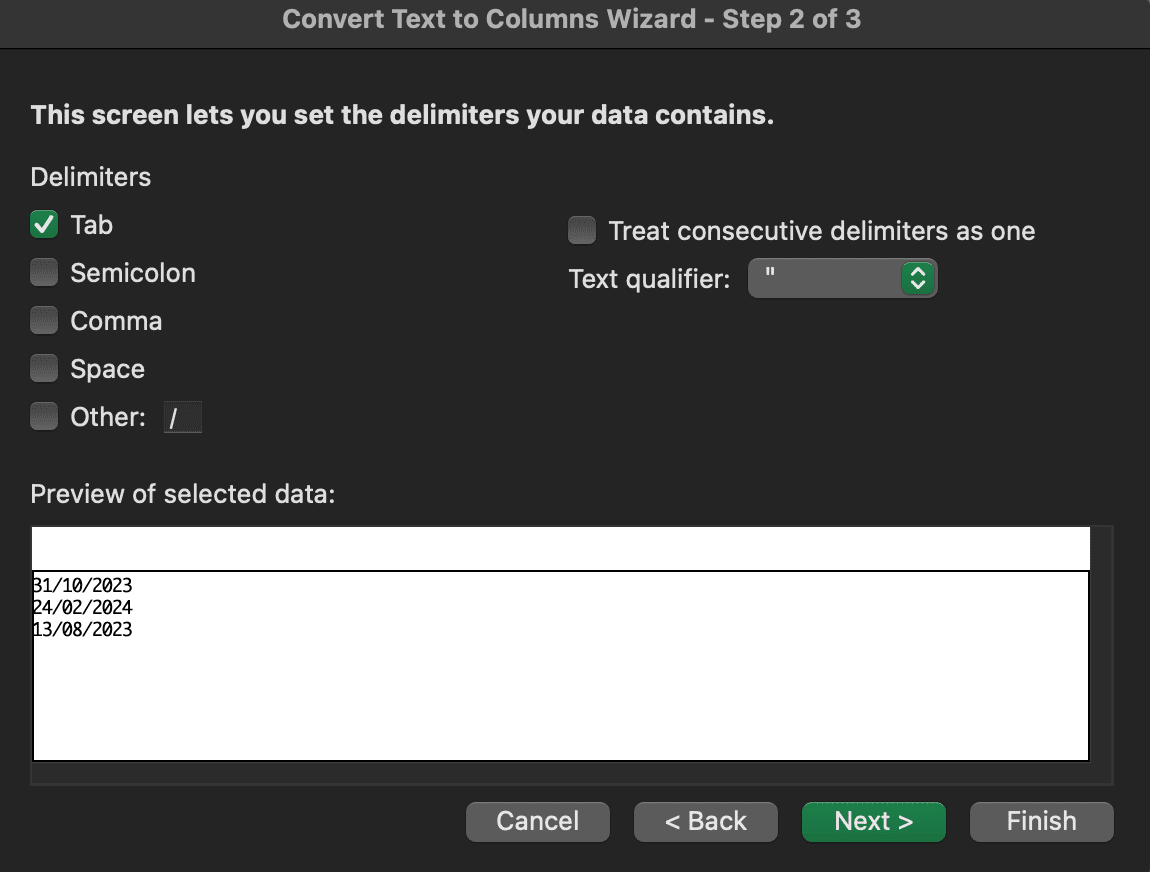Click the wizard title bar
This screenshot has height=872, width=1150.
(x=575, y=19)
